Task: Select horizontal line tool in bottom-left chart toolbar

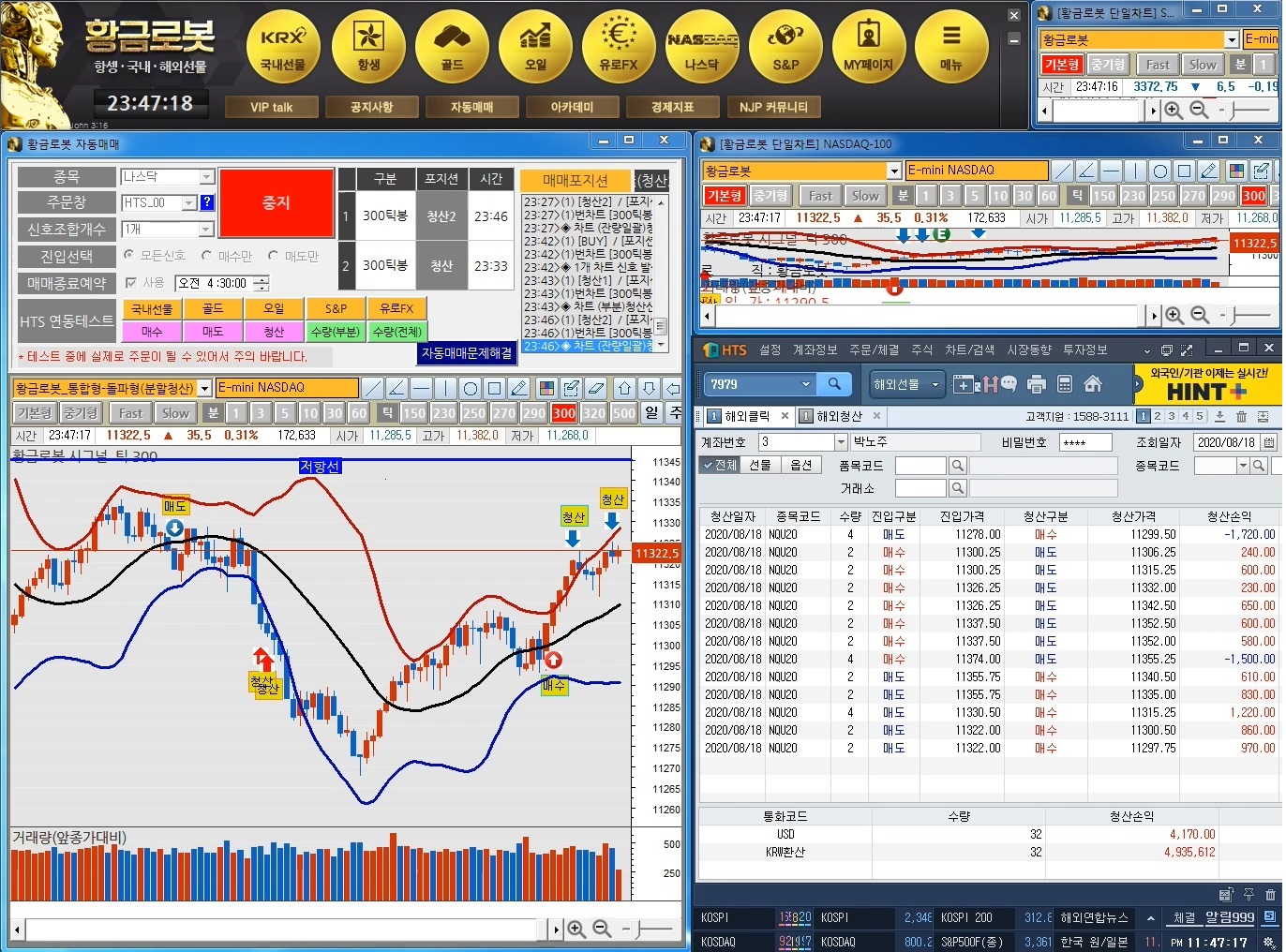Action: click(x=422, y=388)
